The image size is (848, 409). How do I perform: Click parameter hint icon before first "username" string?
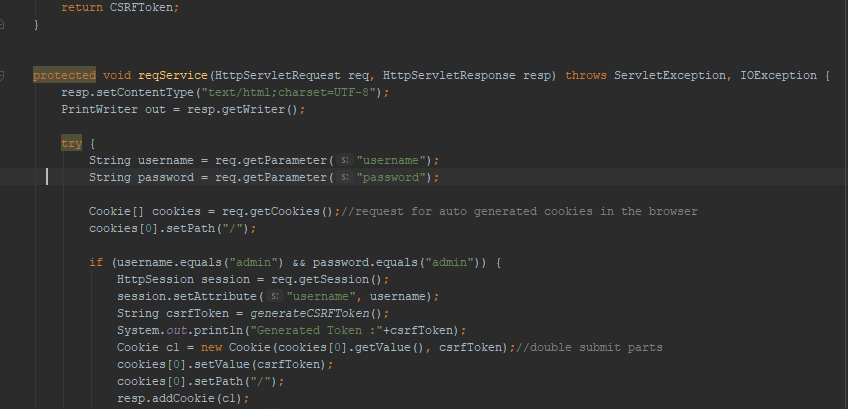pos(344,160)
